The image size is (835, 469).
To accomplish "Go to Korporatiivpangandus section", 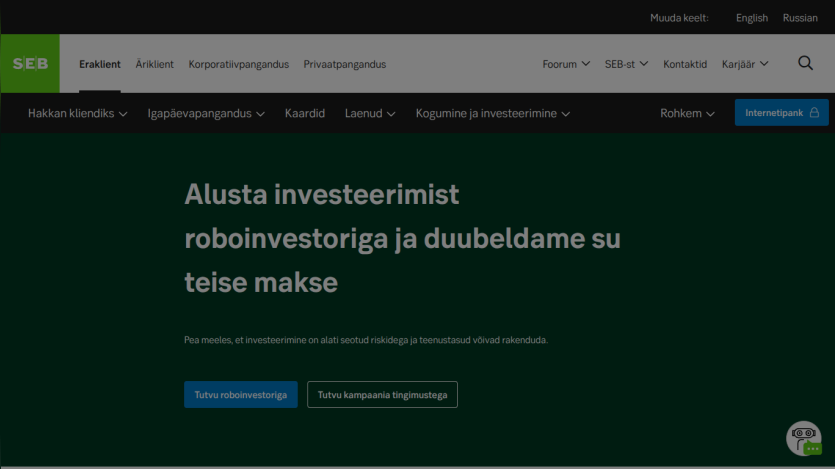I will [x=239, y=64].
